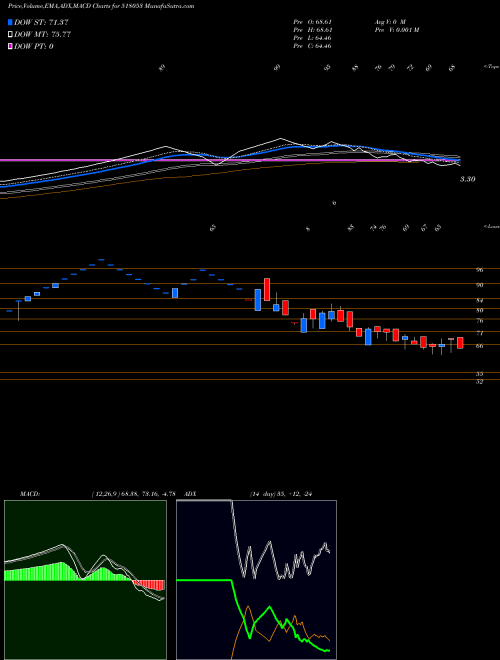Click the 90 price axis label
This screenshot has height=660, width=500.
click(479, 285)
